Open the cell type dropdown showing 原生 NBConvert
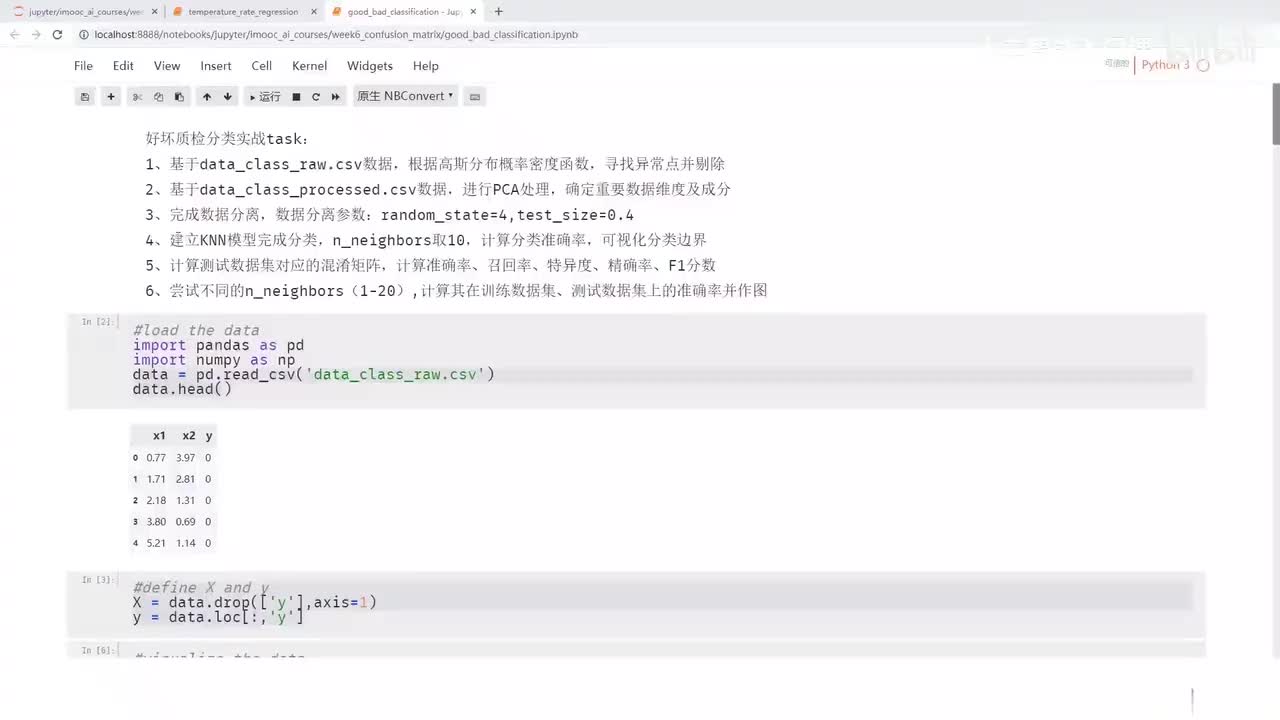 pos(405,96)
